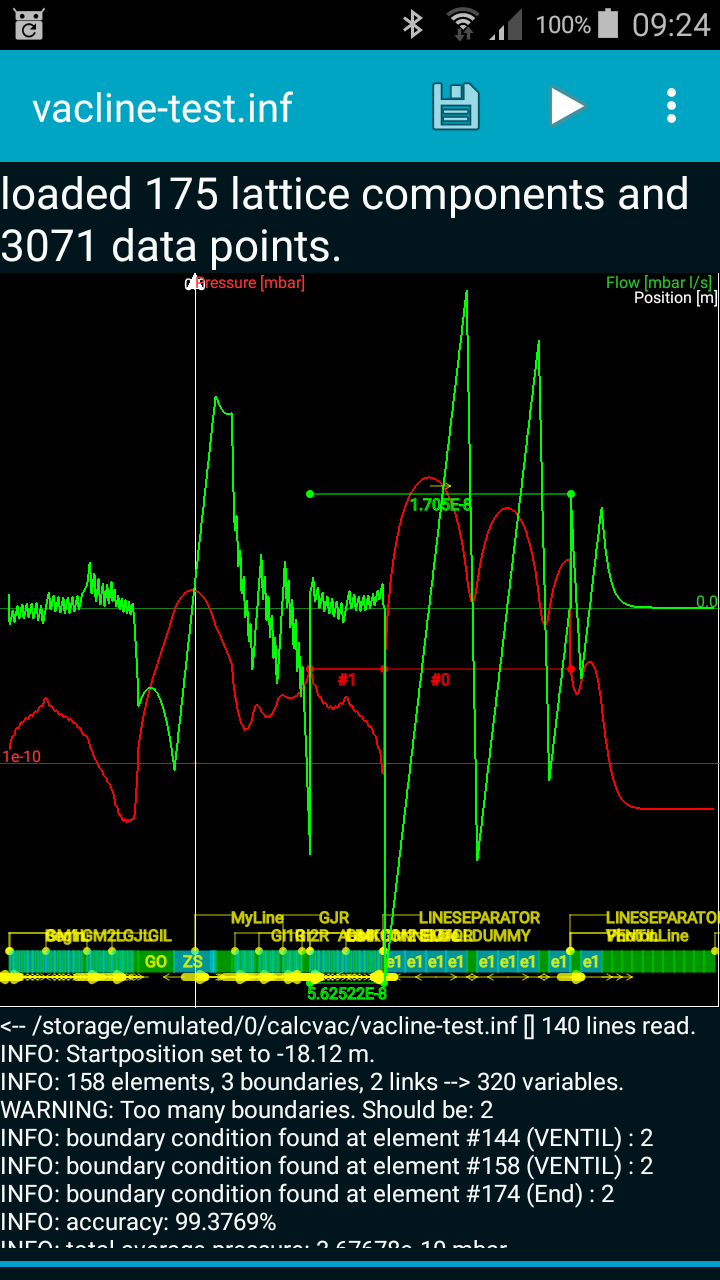Screen dimensions: 720x1280
Task: Tap the Pressure [mbar] axis label
Action: click(x=250, y=283)
